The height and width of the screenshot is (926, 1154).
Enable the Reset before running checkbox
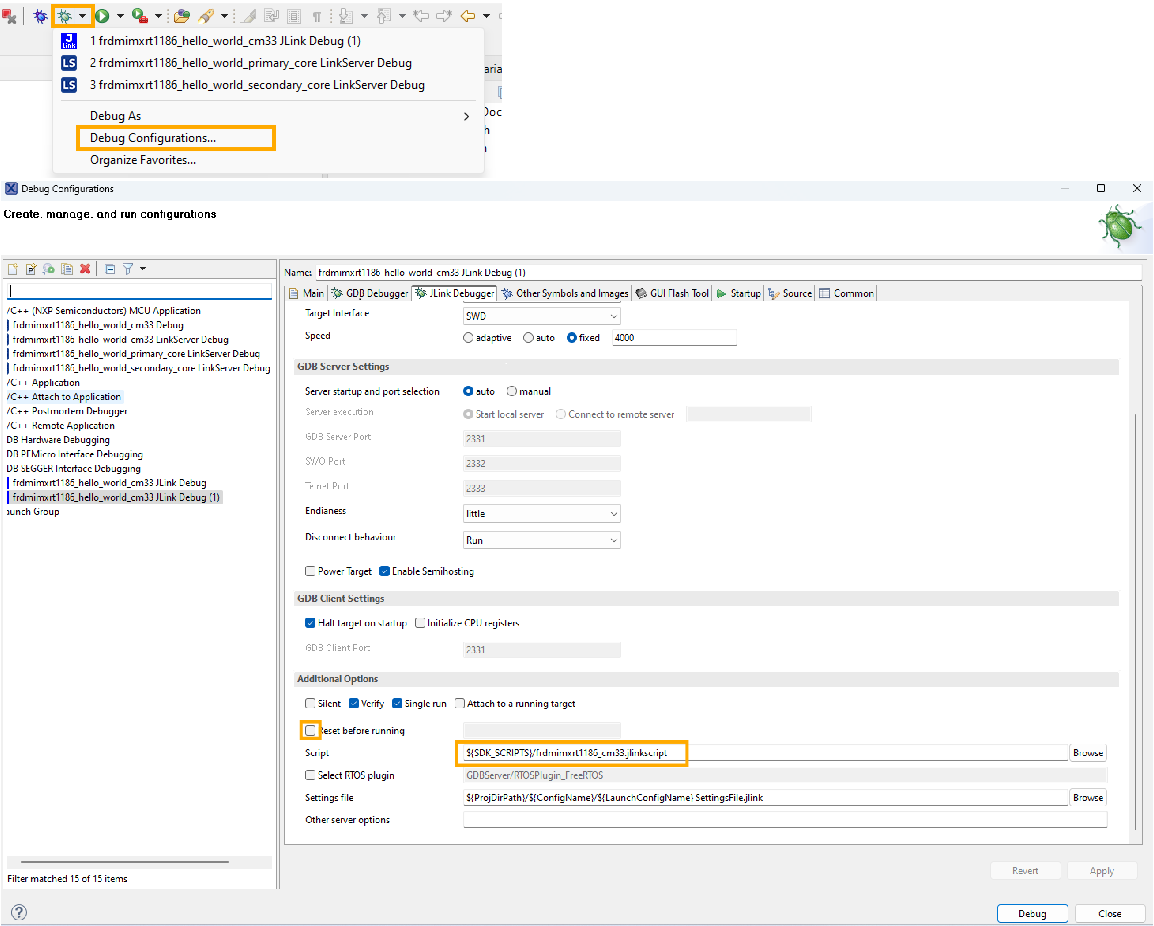311,731
